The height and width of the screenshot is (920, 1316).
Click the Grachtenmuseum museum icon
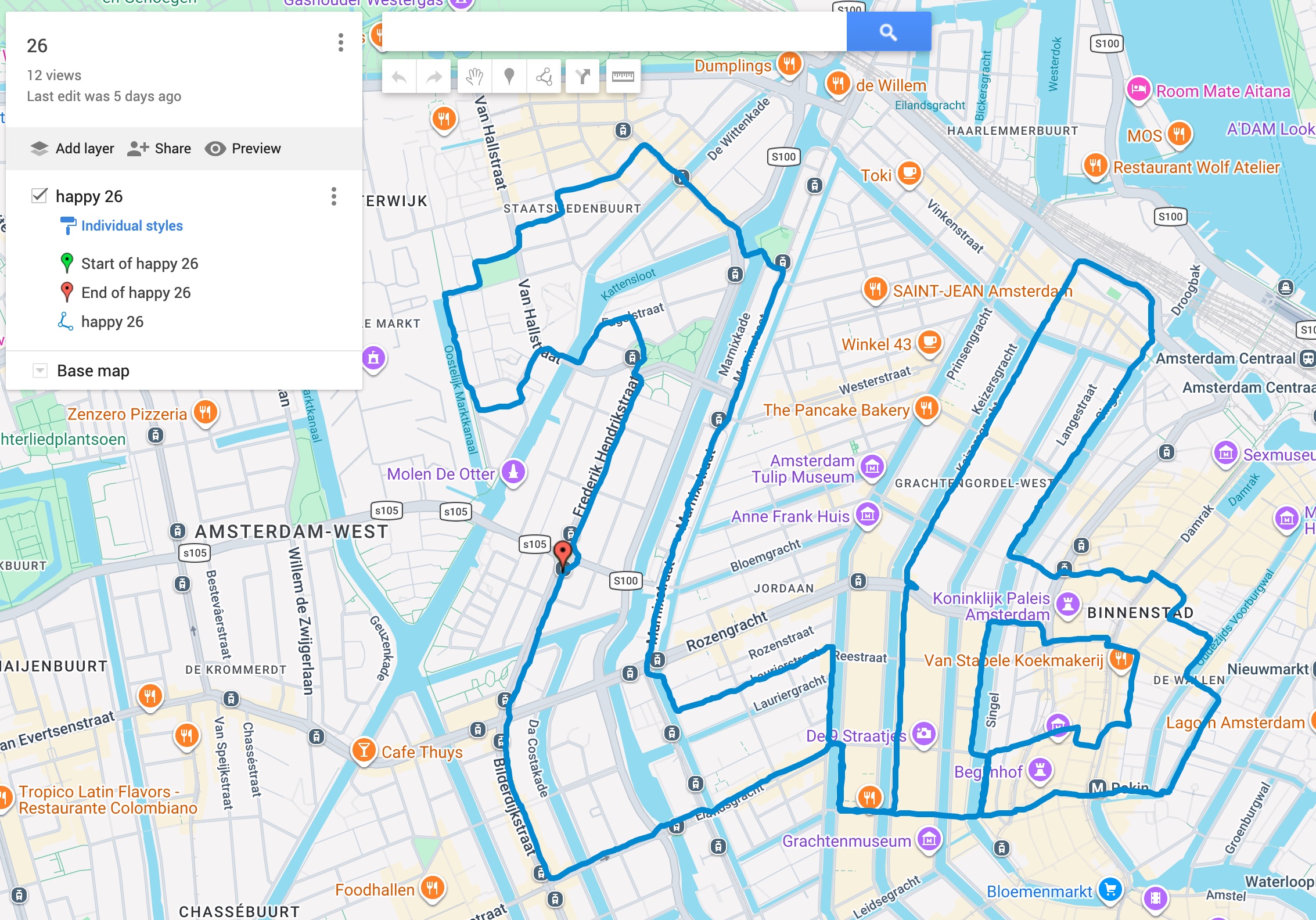coord(929,839)
